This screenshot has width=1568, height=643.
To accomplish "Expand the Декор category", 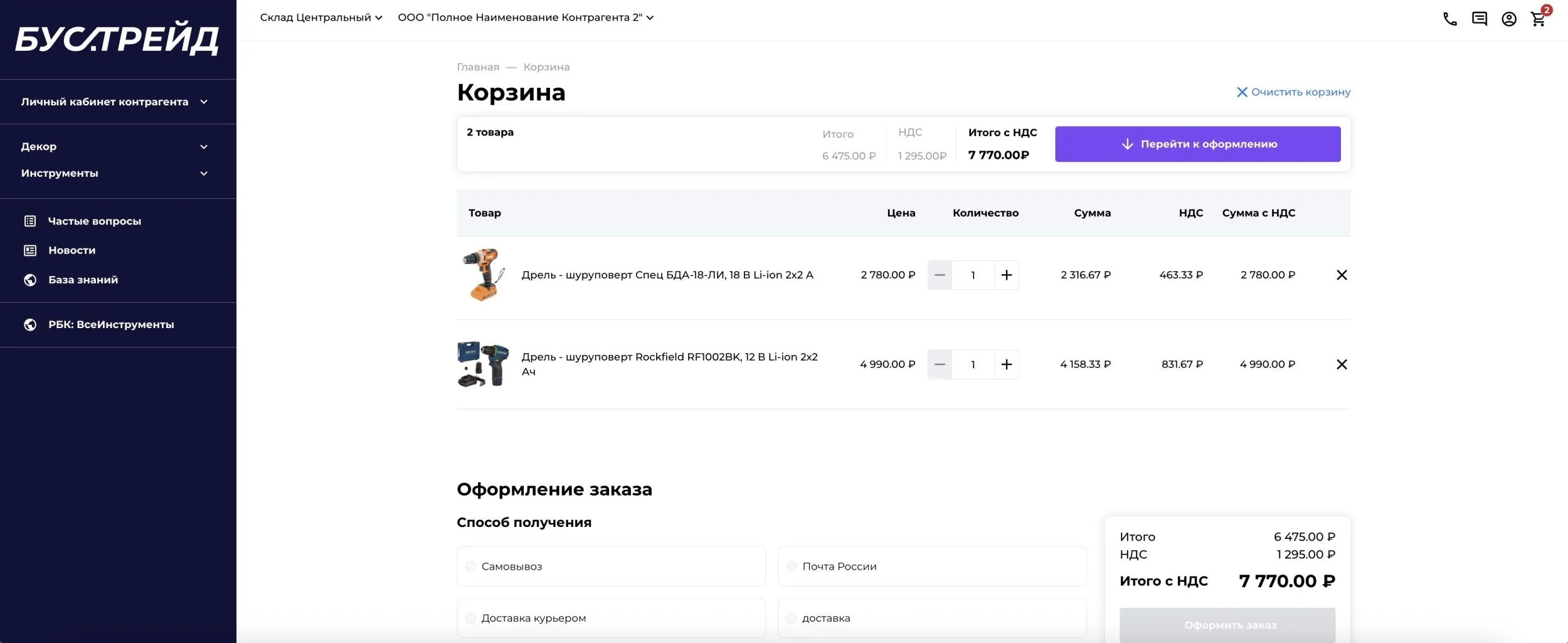I will pyautogui.click(x=40, y=146).
